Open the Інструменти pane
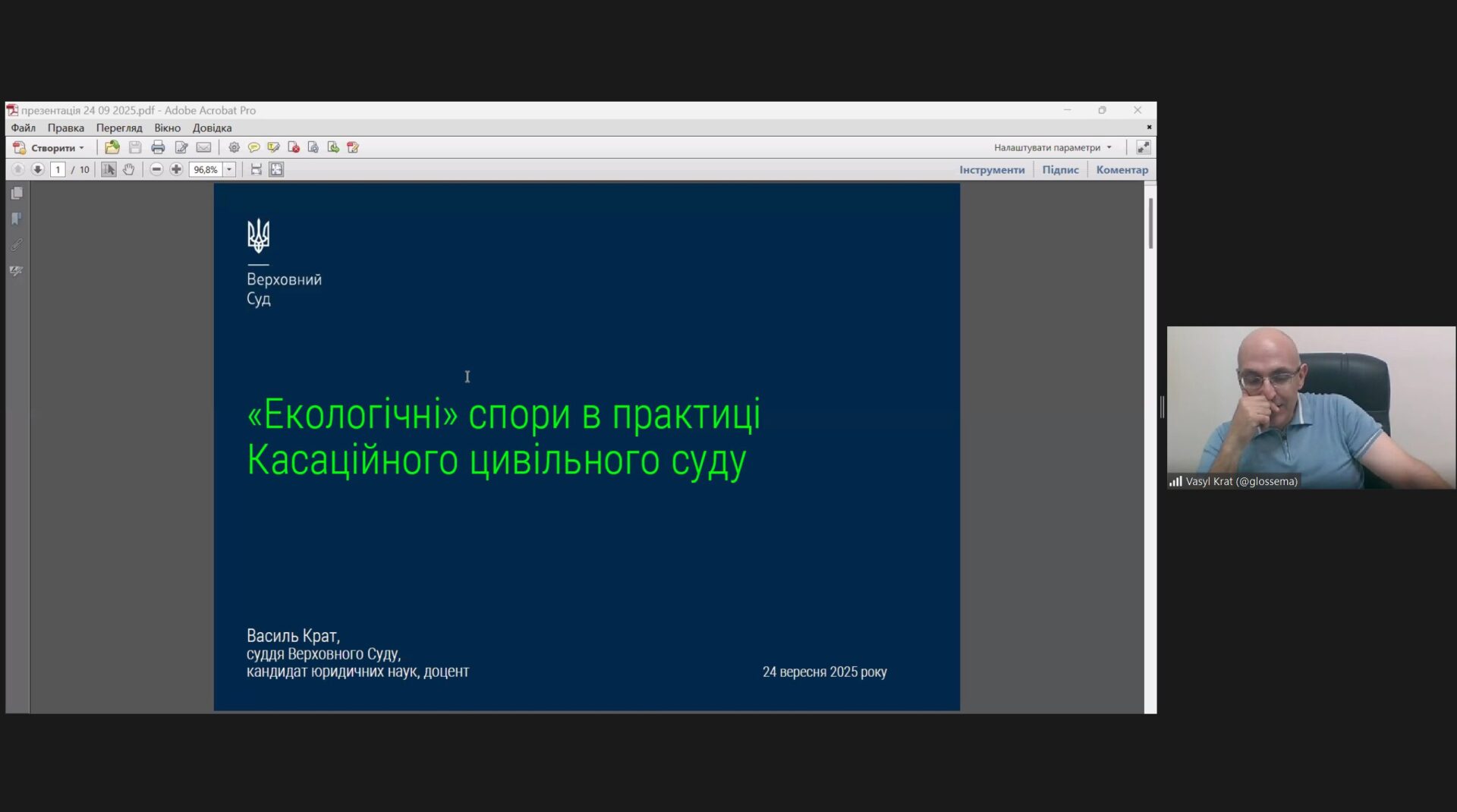Screen dimensions: 1457x812 pyautogui.click(x=991, y=169)
